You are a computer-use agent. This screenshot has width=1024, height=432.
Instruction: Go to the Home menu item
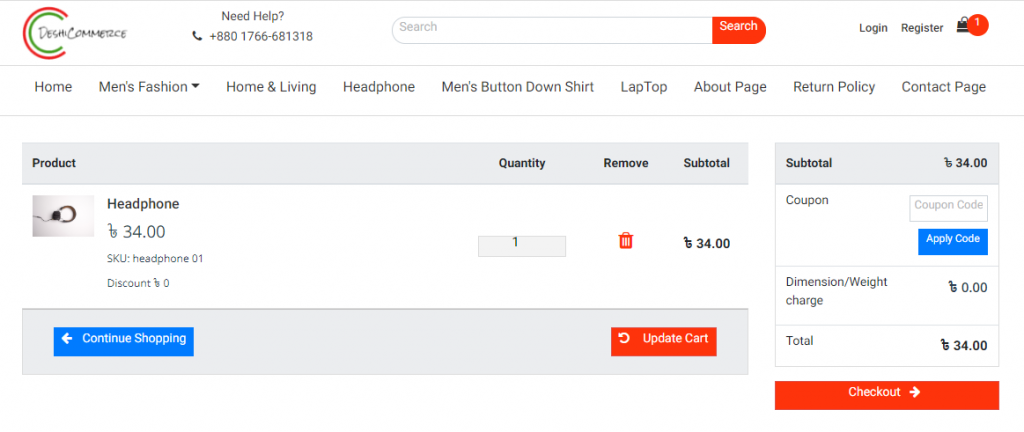tap(54, 87)
